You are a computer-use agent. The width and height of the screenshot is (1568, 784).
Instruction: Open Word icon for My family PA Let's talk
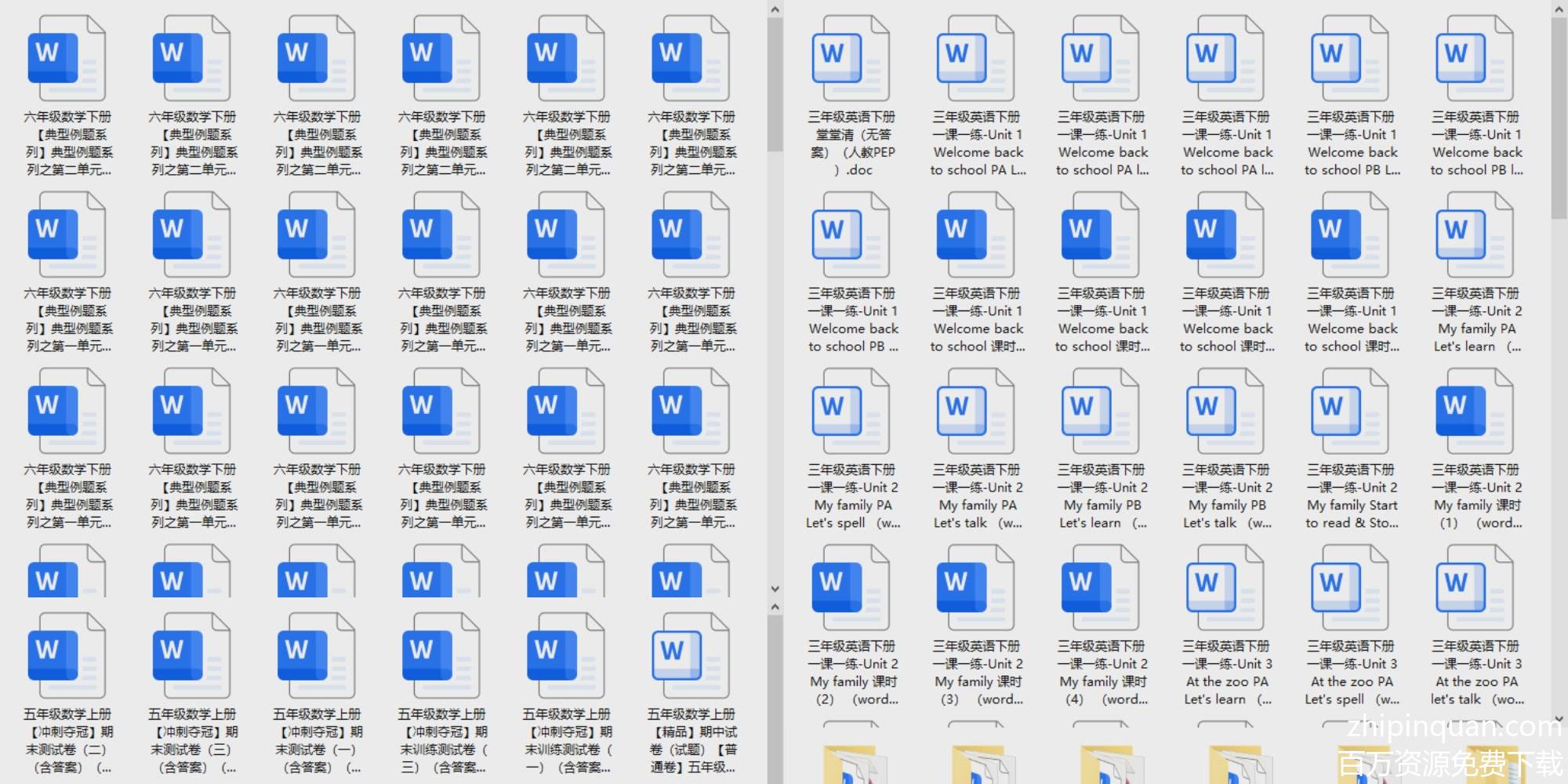click(975, 411)
